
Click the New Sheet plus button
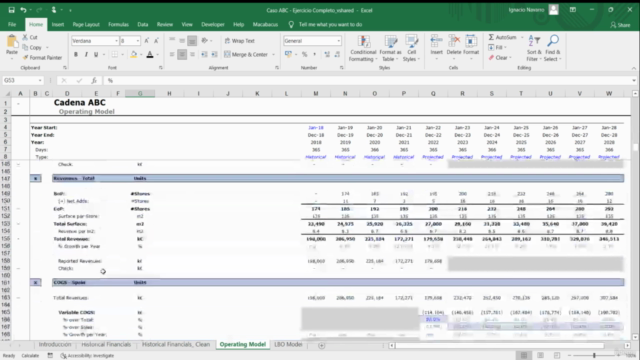coord(322,345)
